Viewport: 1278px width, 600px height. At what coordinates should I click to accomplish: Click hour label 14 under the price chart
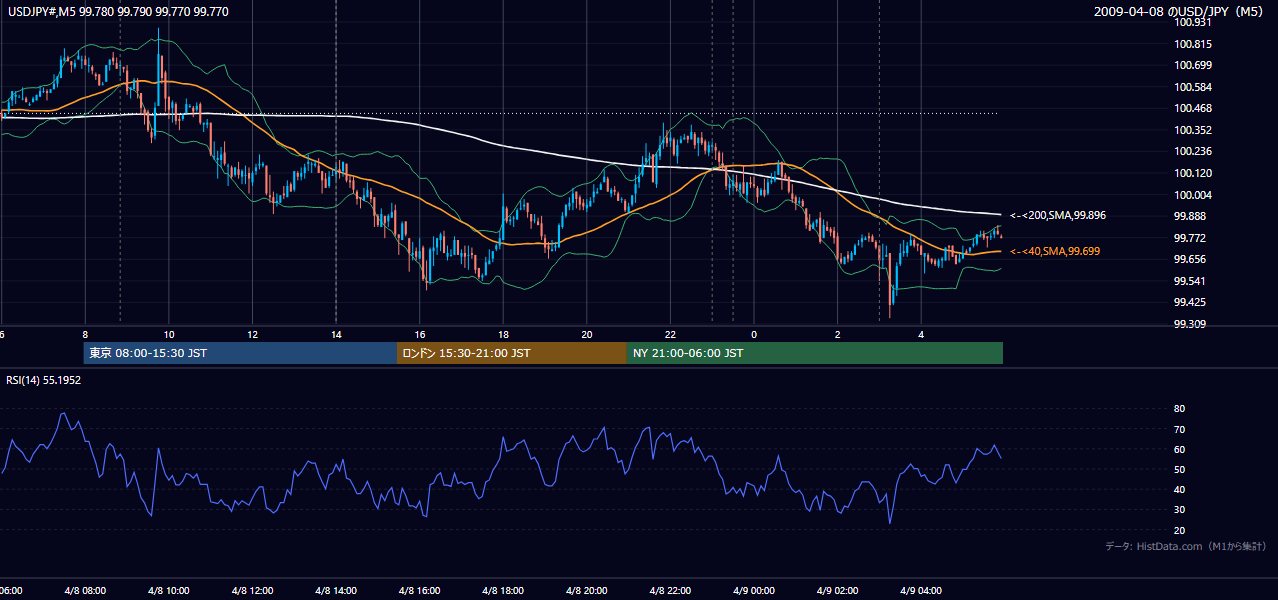coord(336,334)
